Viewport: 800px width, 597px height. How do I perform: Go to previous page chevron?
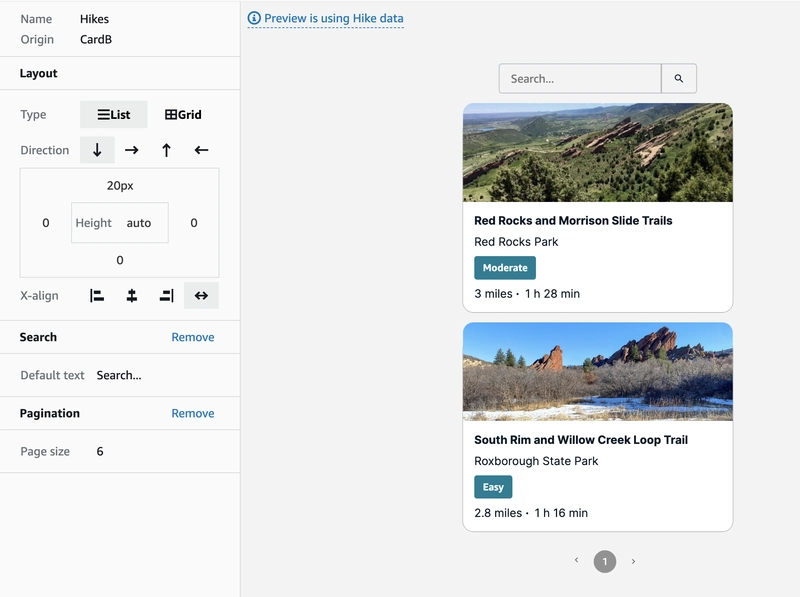click(x=577, y=560)
